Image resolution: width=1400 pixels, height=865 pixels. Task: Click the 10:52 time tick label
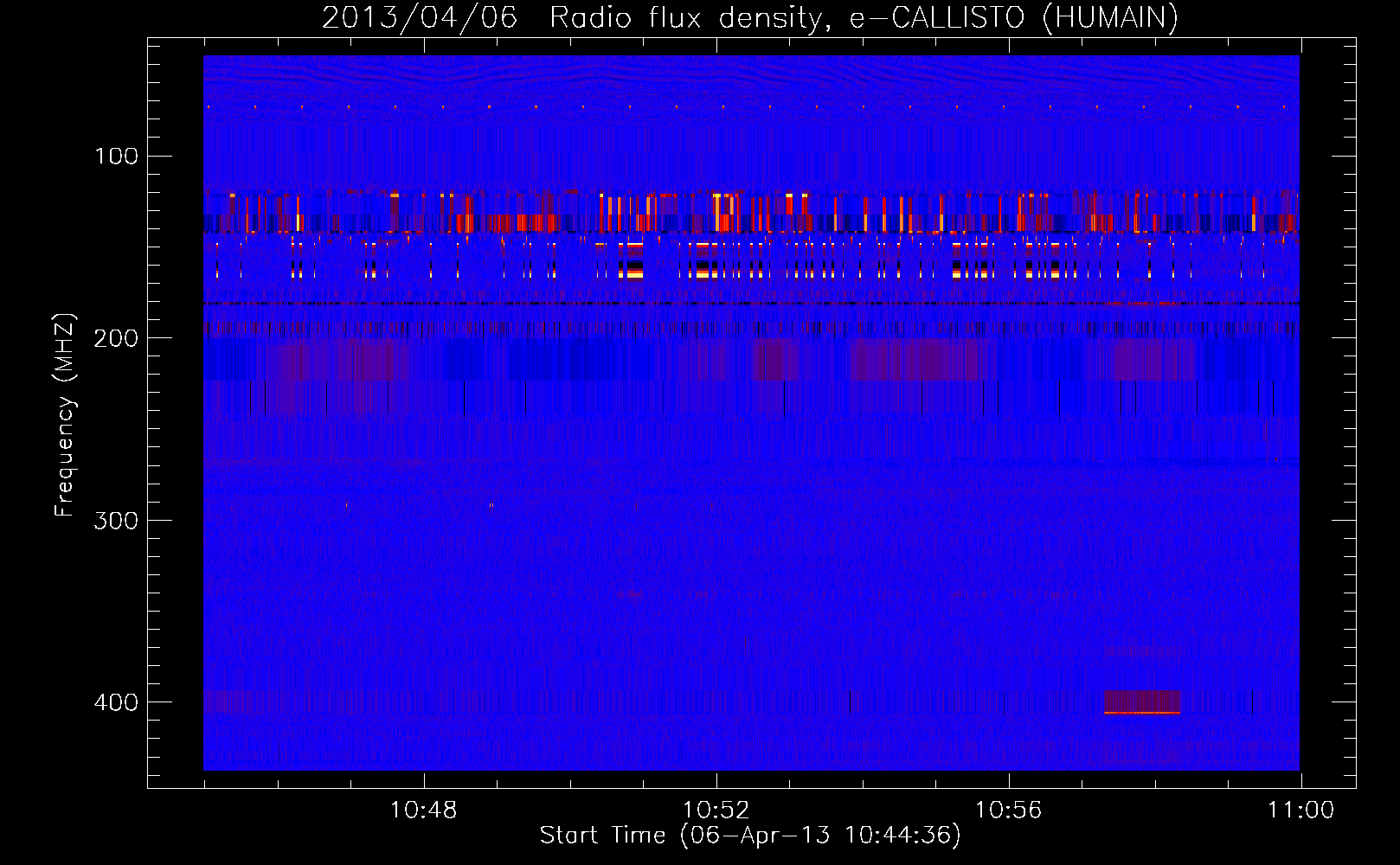click(716, 811)
